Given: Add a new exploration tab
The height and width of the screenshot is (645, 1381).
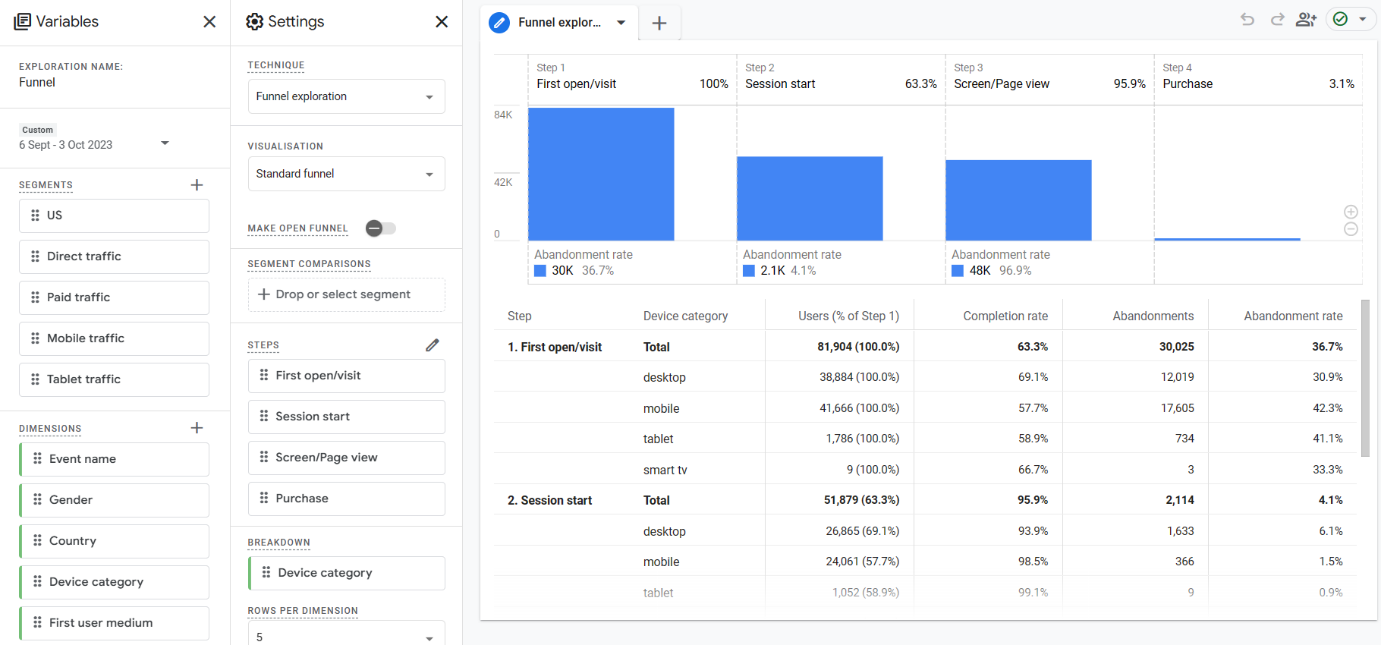Looking at the screenshot, I should [x=659, y=23].
